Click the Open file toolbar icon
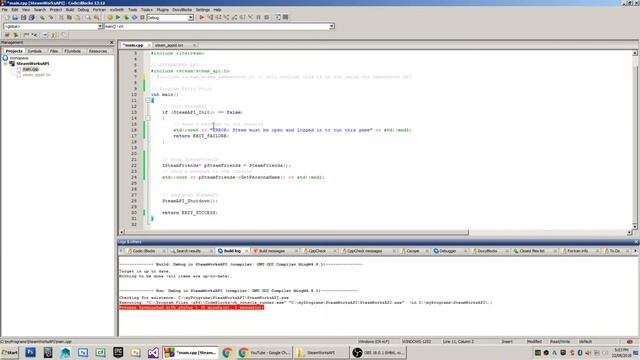 [15, 18]
